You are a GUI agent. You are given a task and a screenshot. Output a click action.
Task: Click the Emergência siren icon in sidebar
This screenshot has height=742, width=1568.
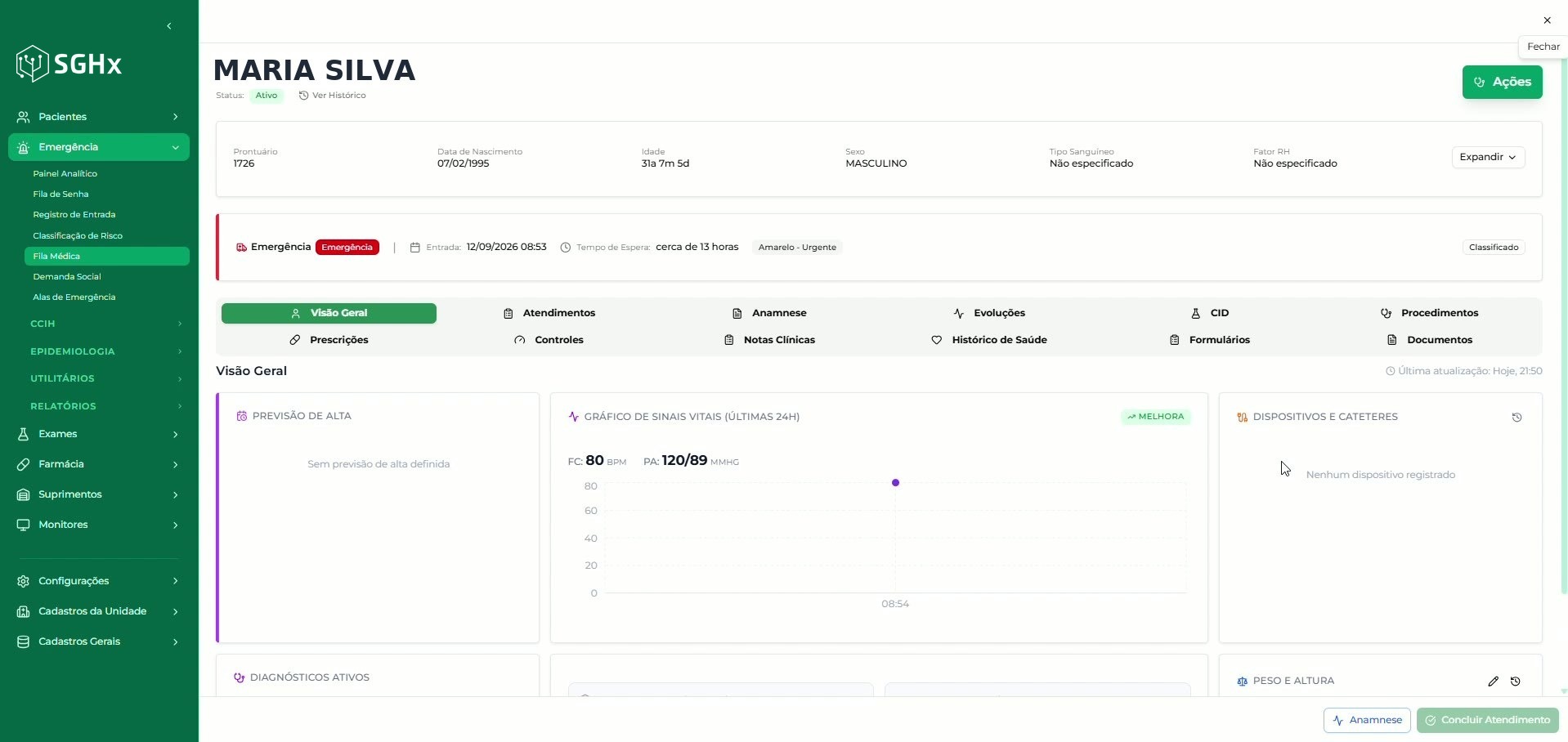[x=24, y=147]
